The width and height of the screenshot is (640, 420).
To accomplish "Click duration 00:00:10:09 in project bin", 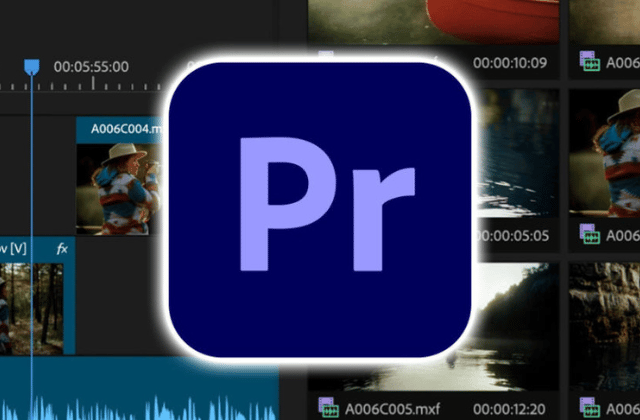I will [510, 63].
